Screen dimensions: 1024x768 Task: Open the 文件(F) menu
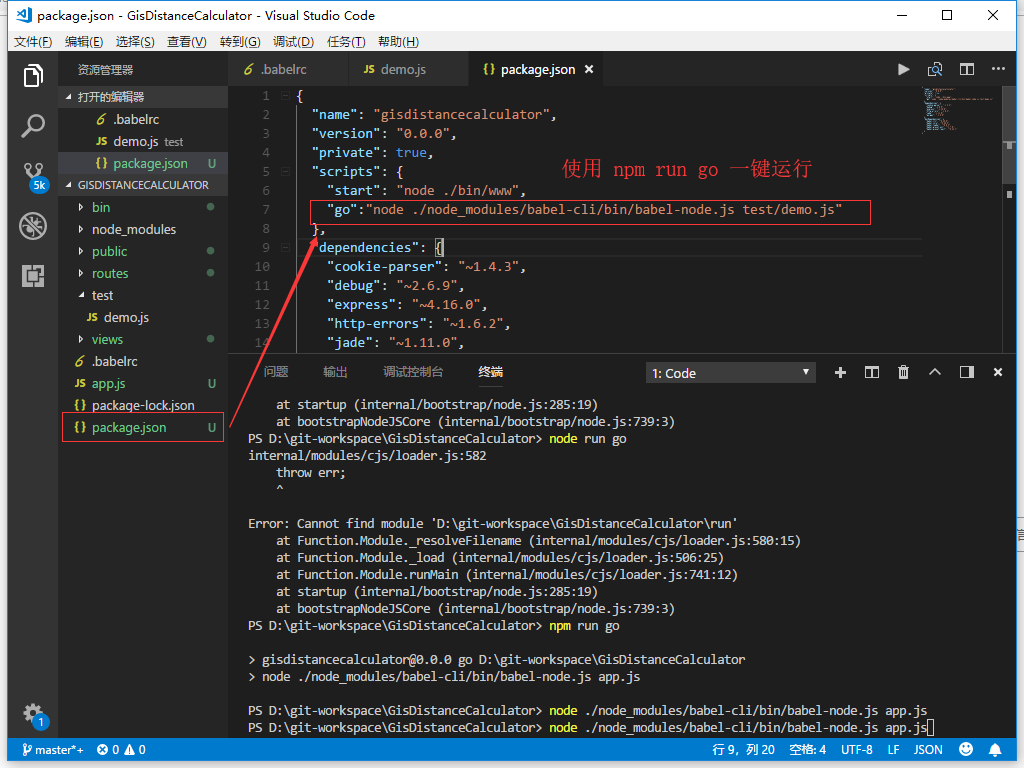click(x=33, y=42)
